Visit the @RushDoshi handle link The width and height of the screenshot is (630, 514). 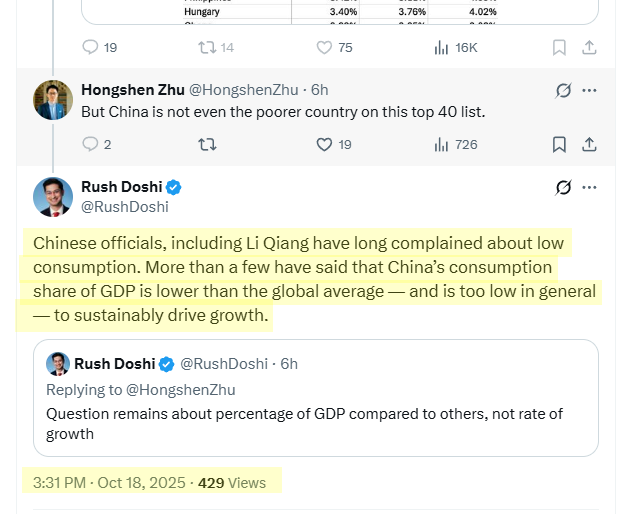[x=124, y=207]
